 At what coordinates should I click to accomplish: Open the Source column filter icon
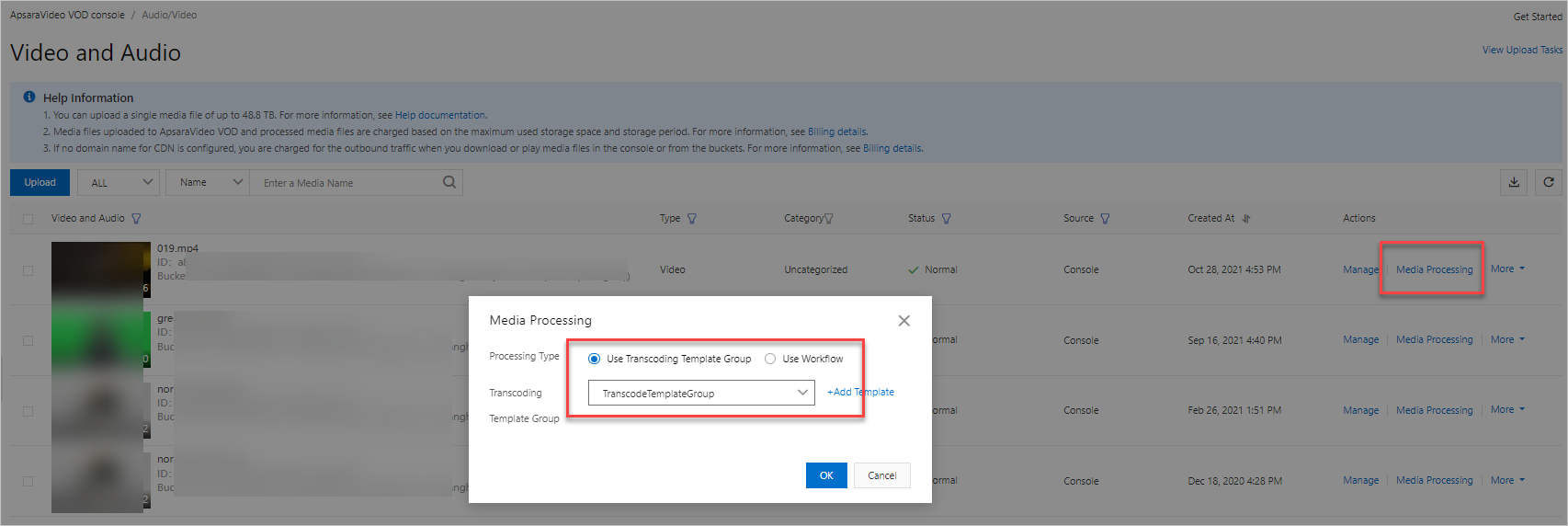pos(1105,219)
